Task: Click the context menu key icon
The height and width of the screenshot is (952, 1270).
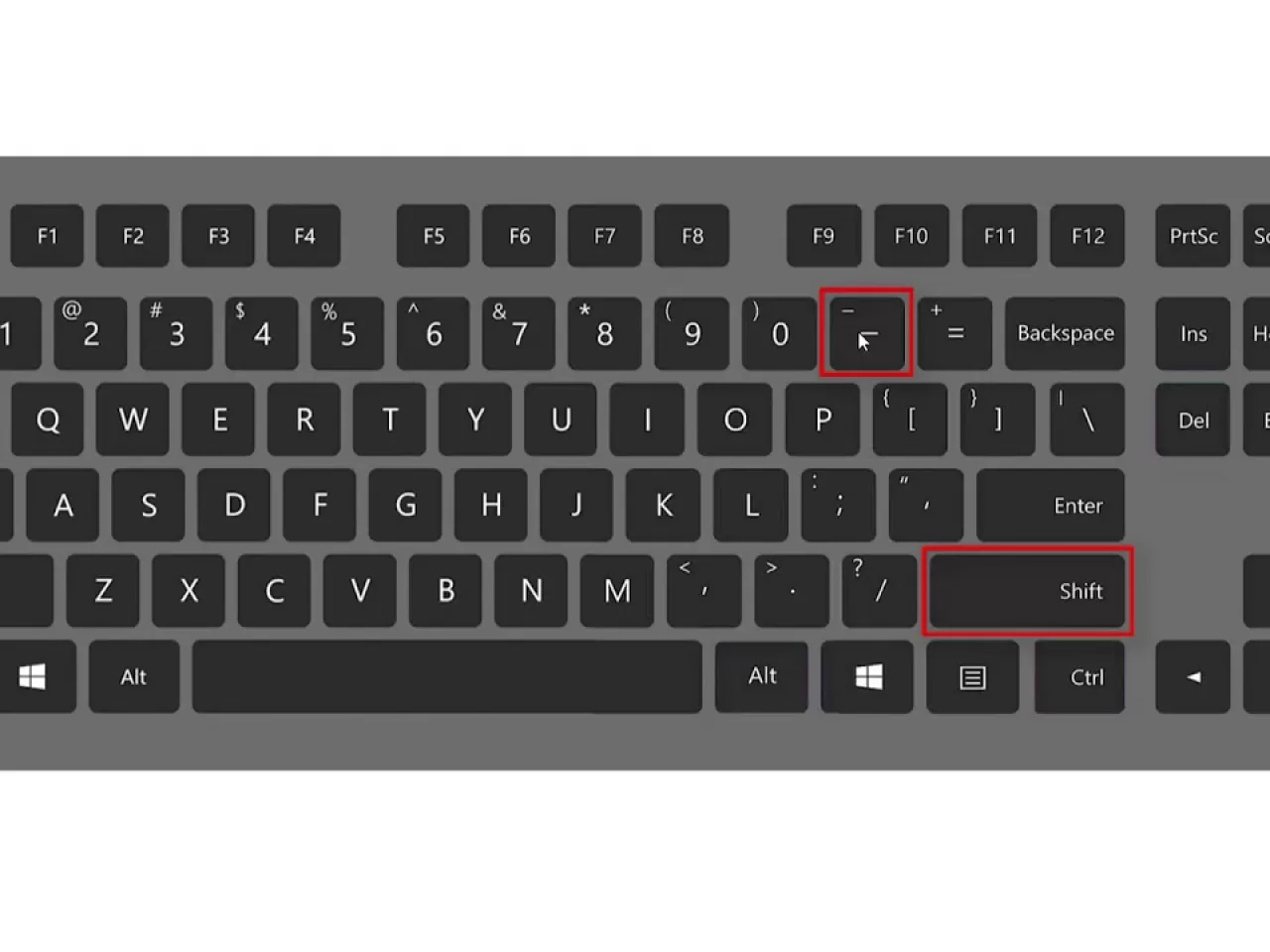Action: click(x=972, y=677)
